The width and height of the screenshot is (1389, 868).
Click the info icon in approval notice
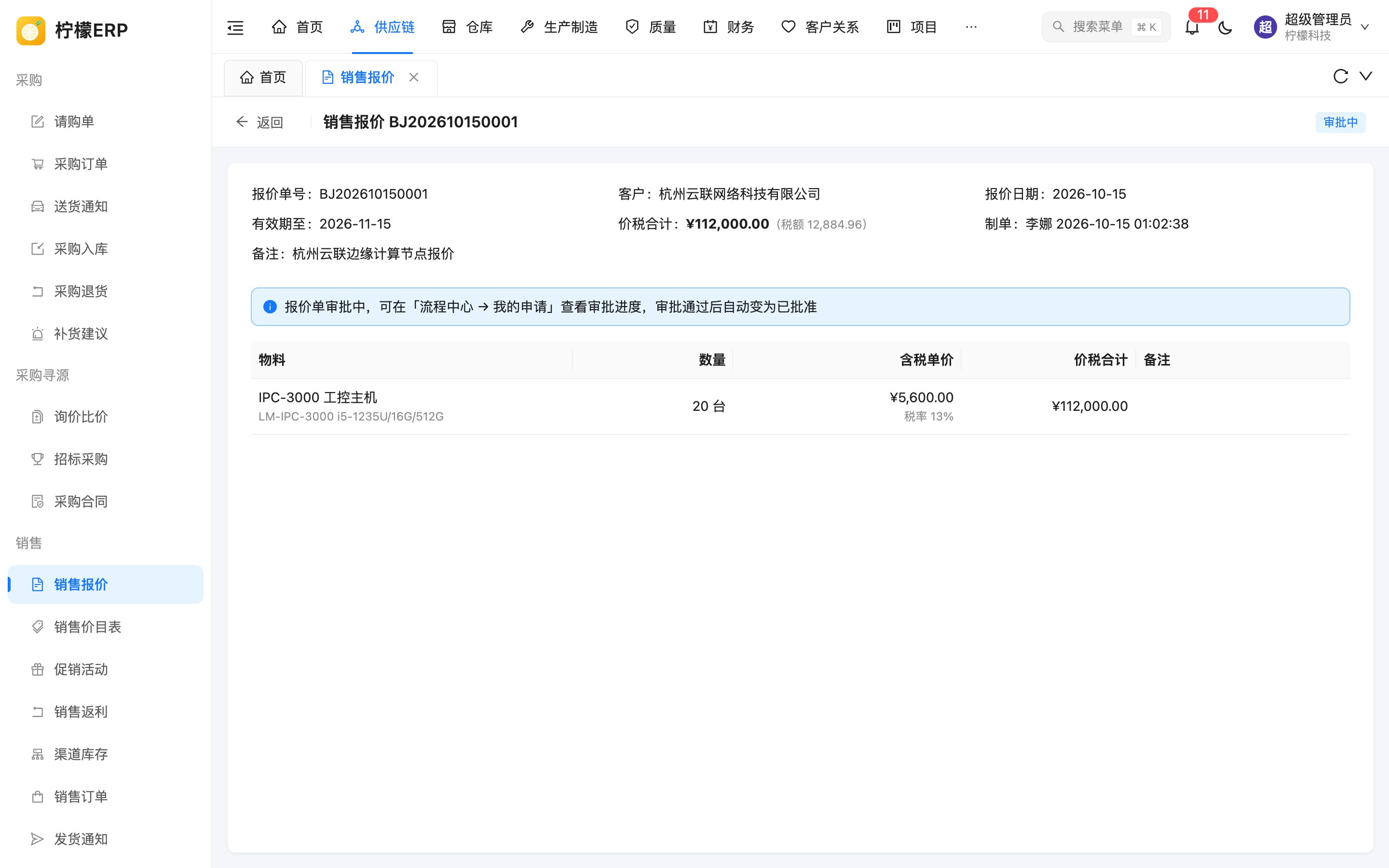[x=270, y=307]
